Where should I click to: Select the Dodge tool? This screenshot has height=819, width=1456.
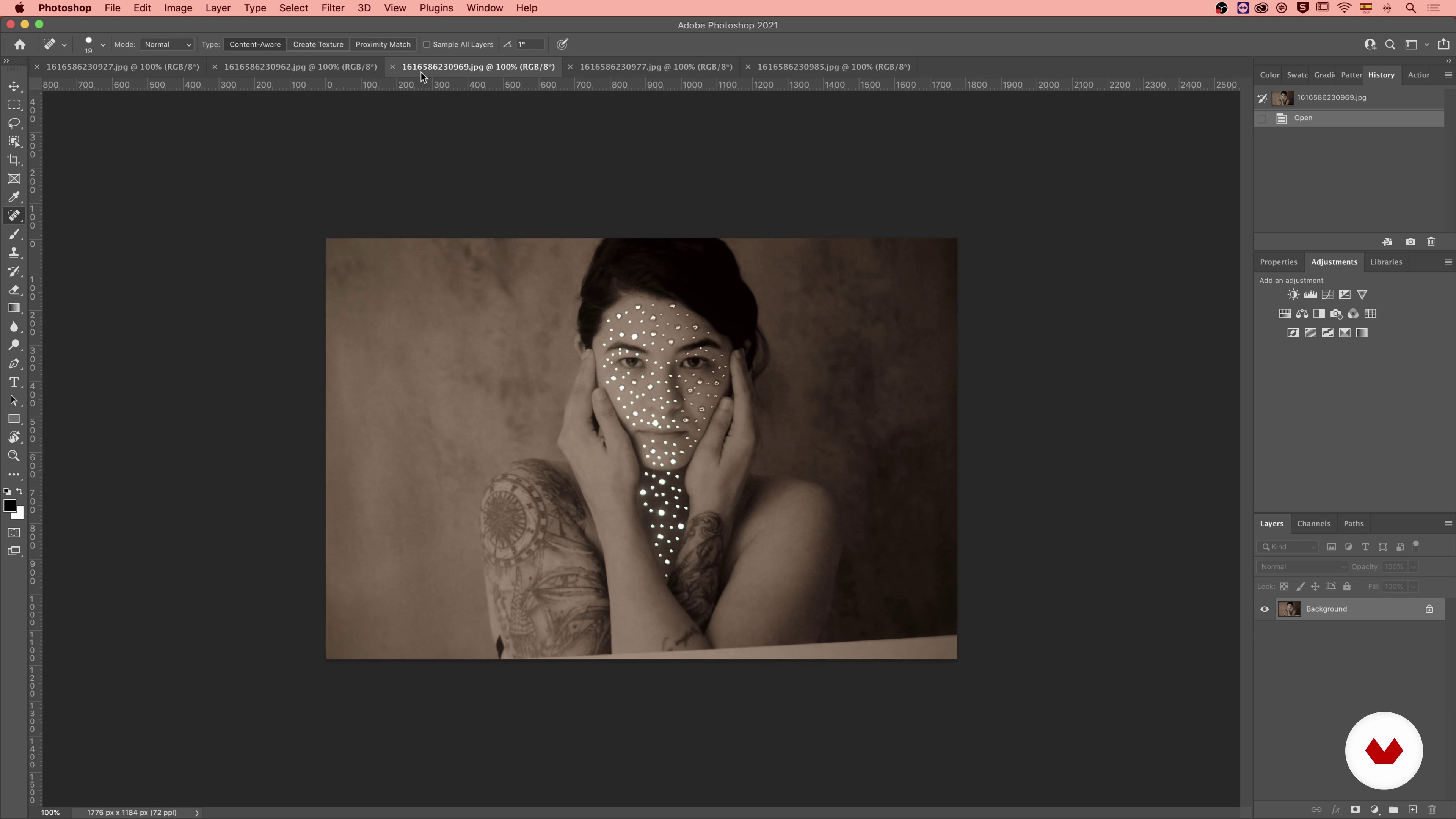click(14, 345)
